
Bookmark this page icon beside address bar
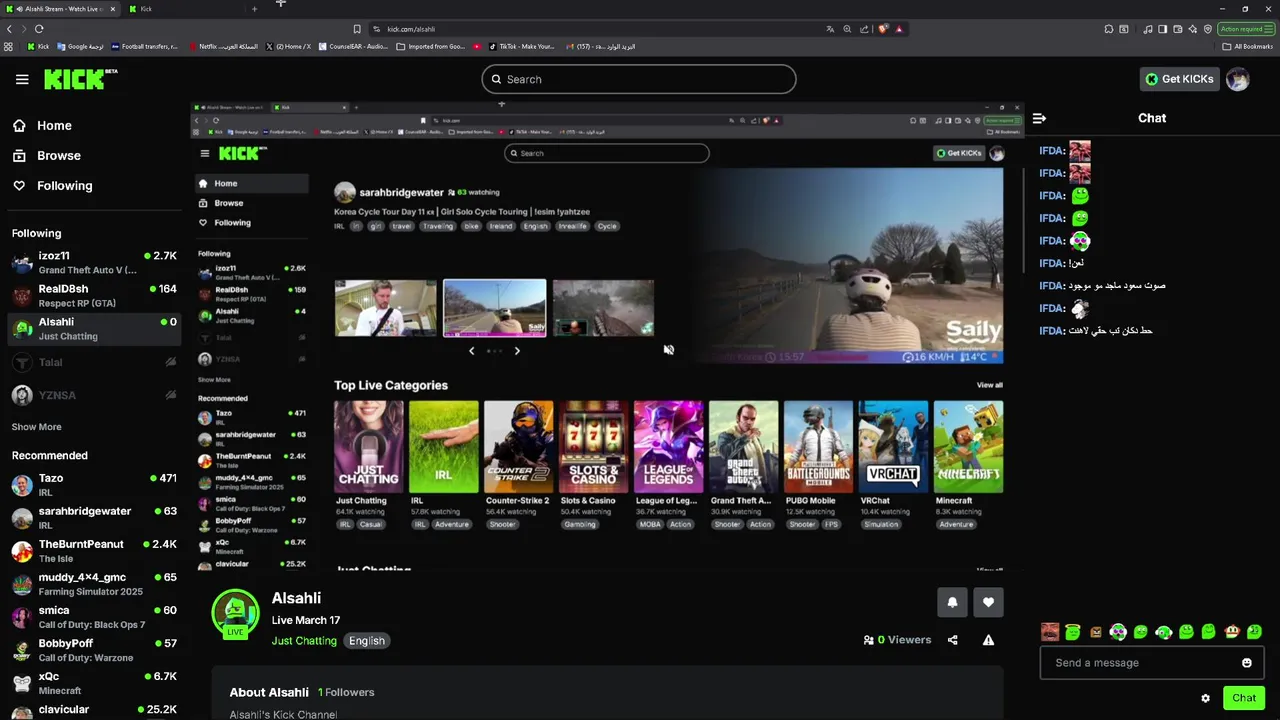[x=357, y=29]
